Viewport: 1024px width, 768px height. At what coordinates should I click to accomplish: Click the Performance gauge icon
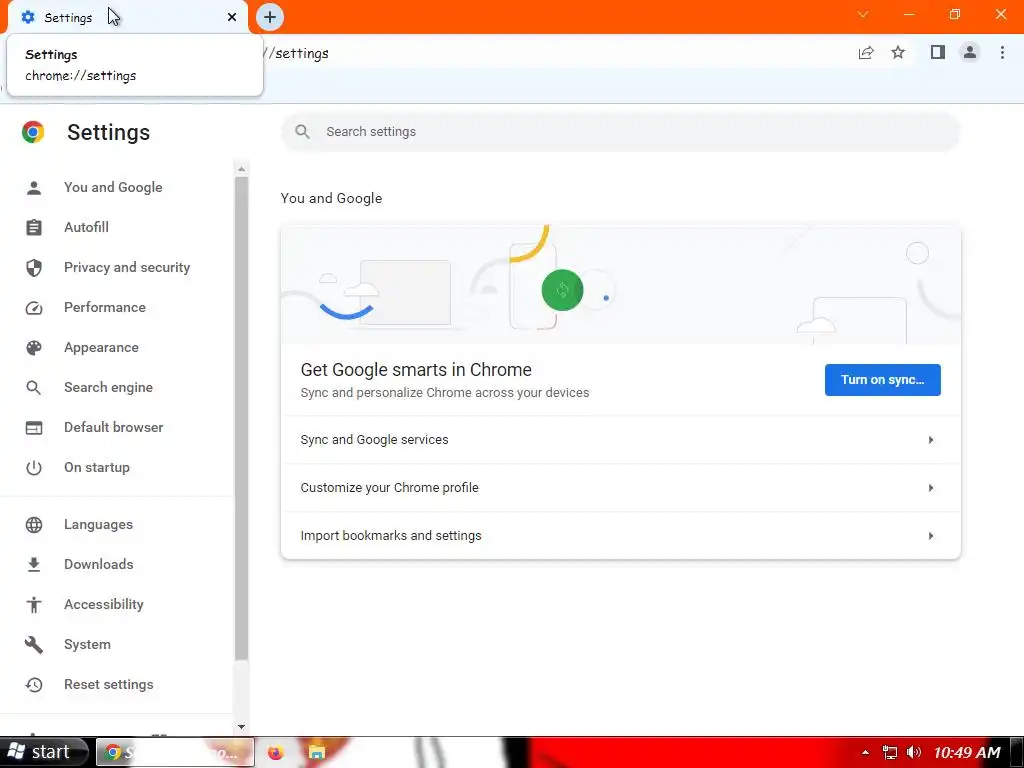coord(34,308)
